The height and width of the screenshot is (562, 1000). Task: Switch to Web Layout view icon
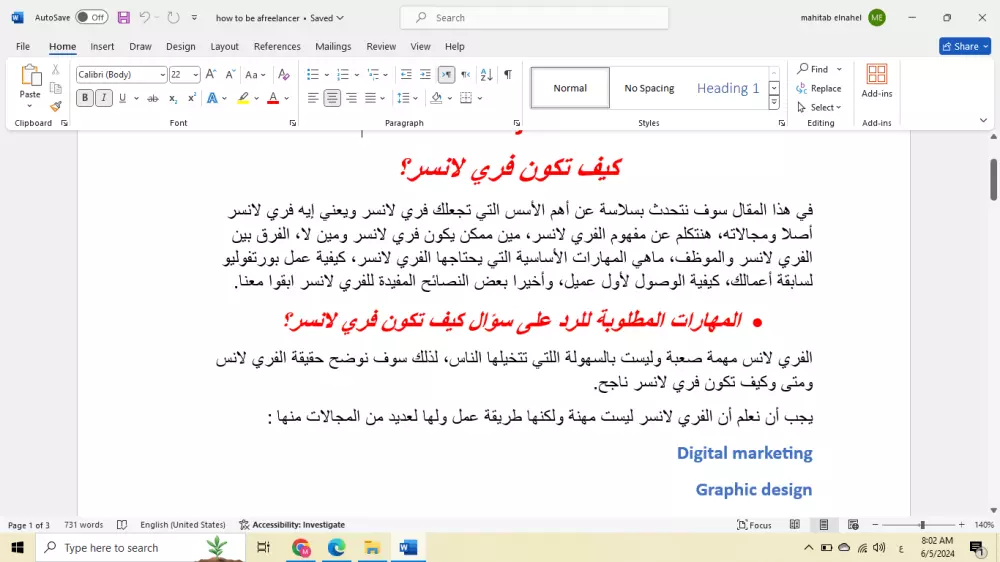[x=853, y=524]
